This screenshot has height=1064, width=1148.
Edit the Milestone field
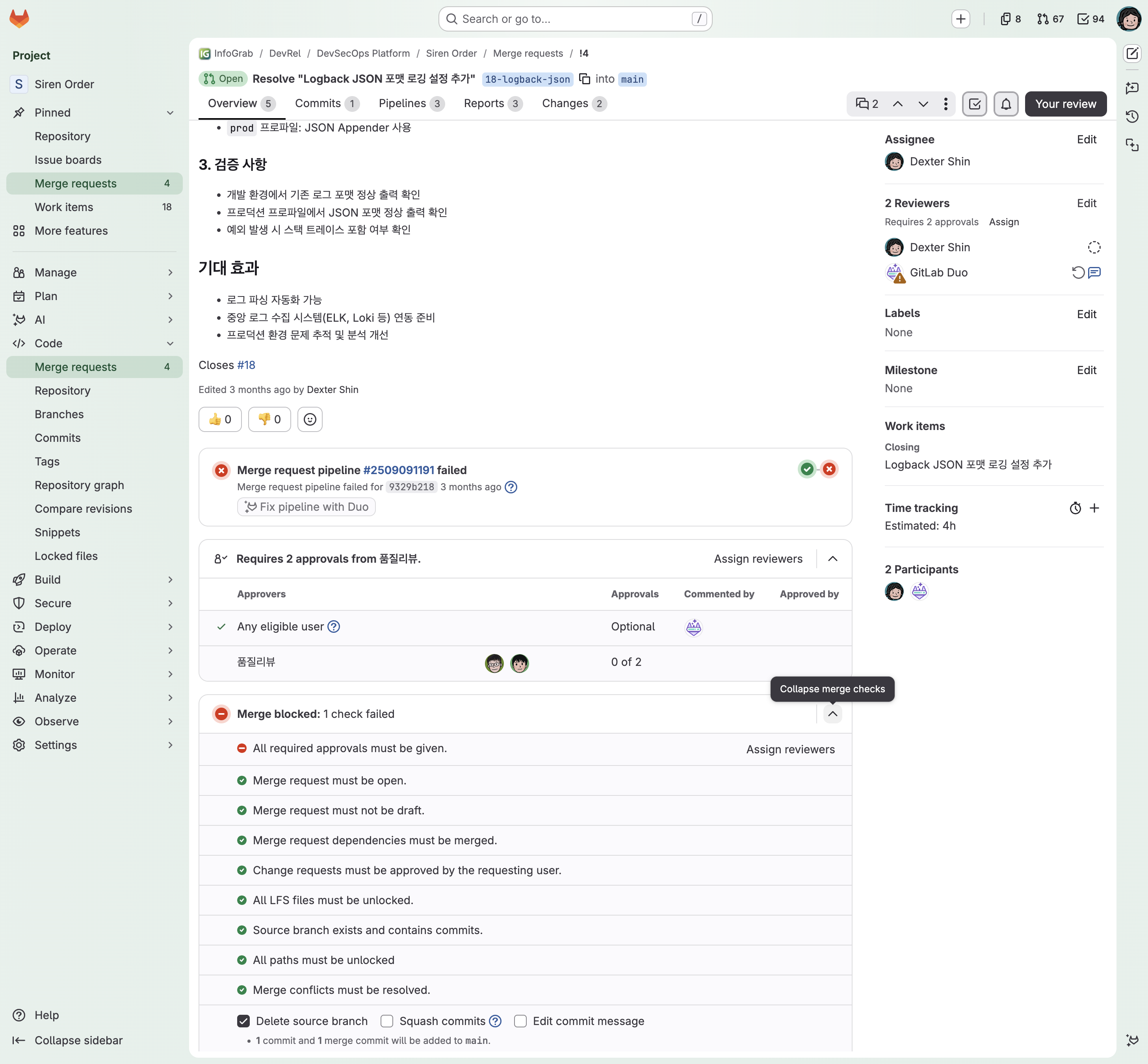pyautogui.click(x=1087, y=370)
